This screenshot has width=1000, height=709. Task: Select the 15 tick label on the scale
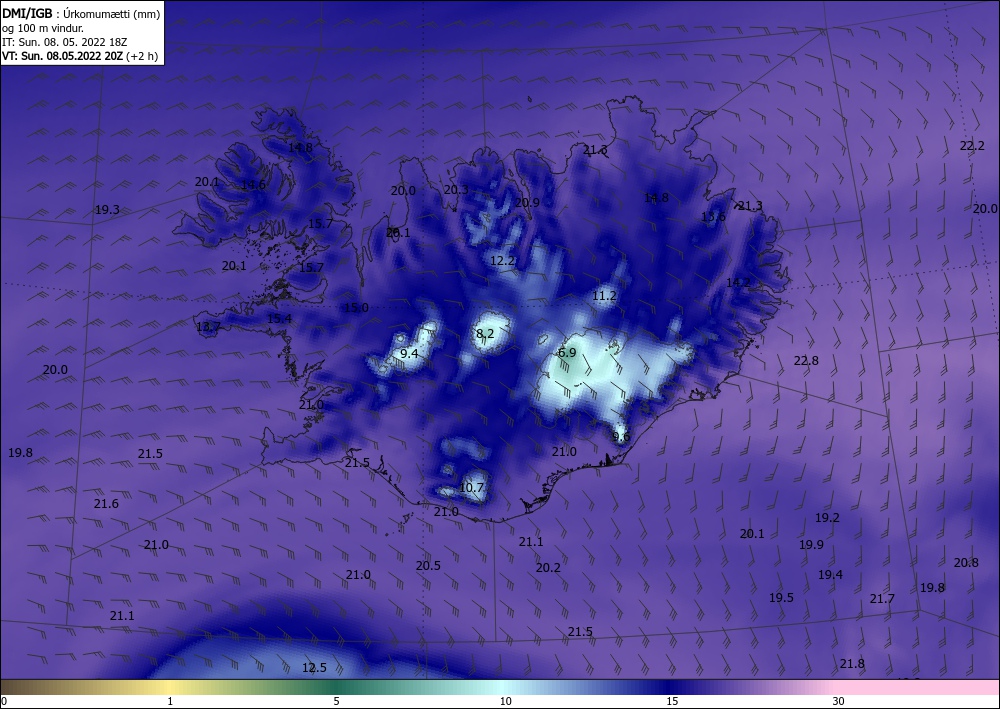[672, 701]
